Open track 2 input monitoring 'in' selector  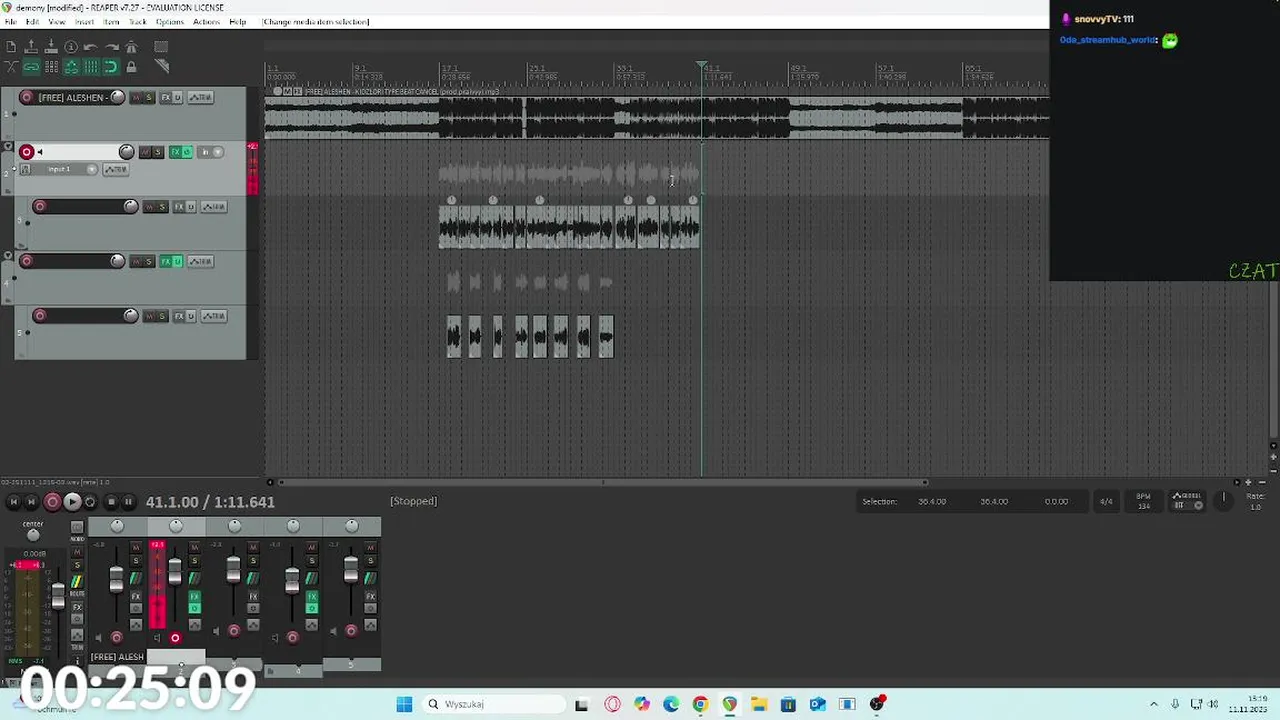tap(210, 152)
